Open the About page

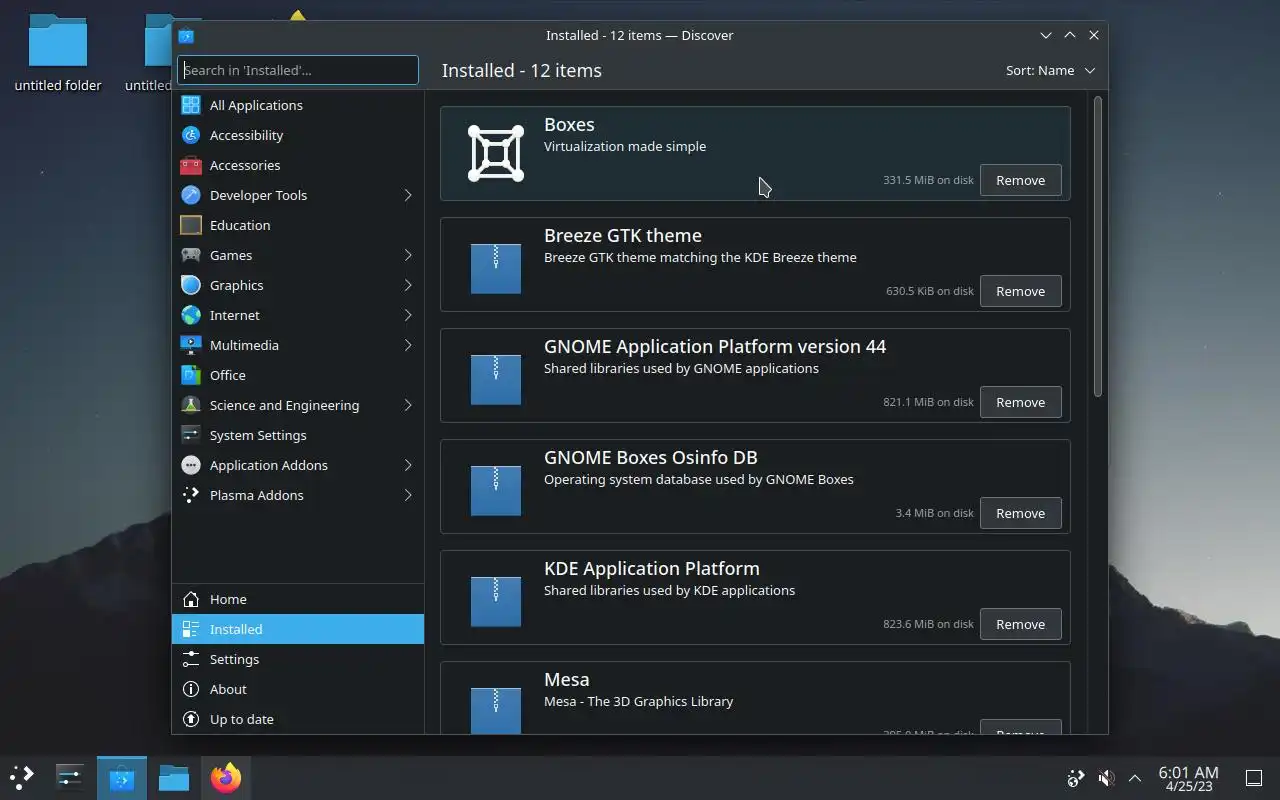click(298, 689)
